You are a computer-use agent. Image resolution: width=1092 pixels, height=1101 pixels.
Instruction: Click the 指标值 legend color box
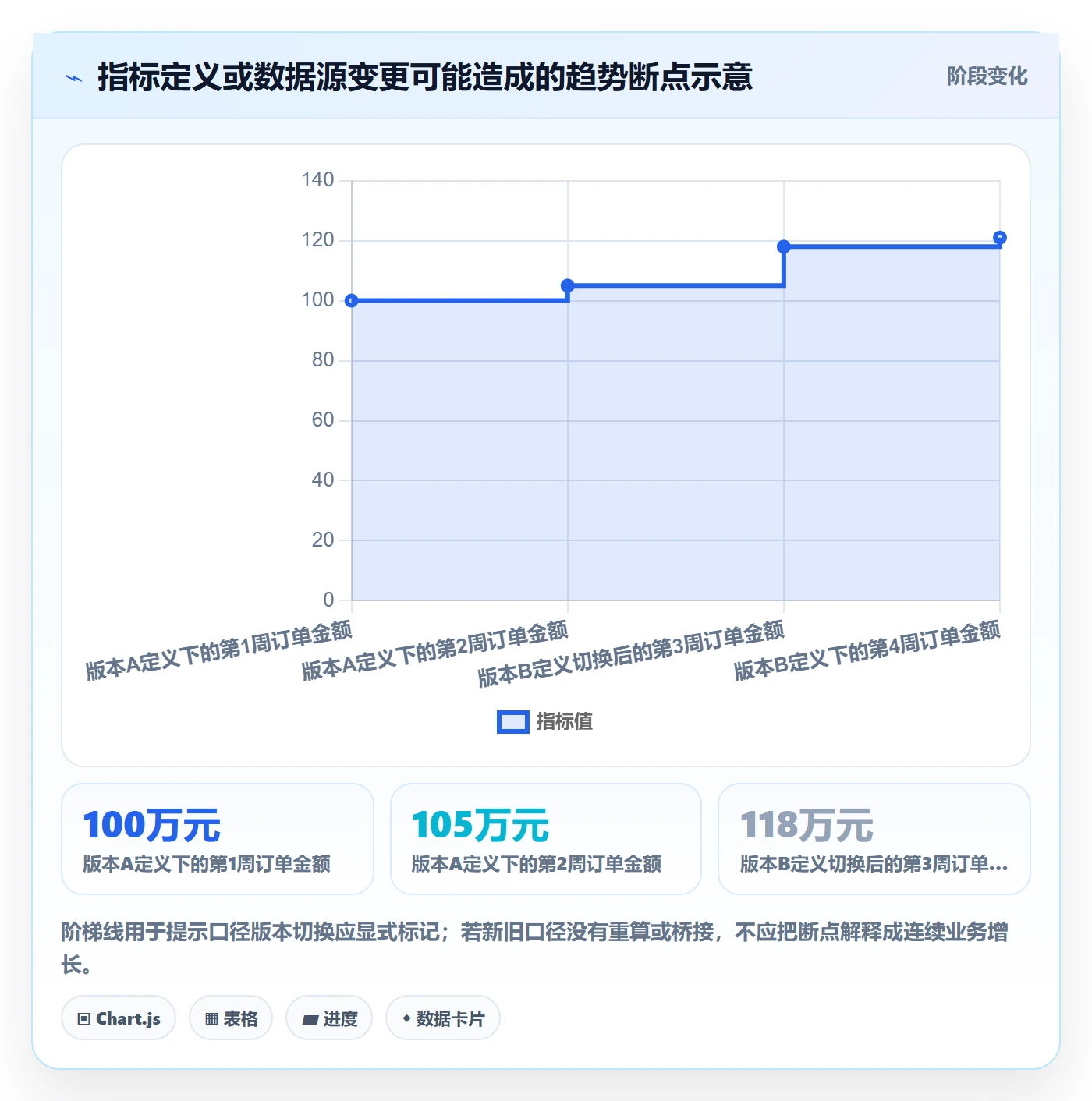click(x=513, y=722)
